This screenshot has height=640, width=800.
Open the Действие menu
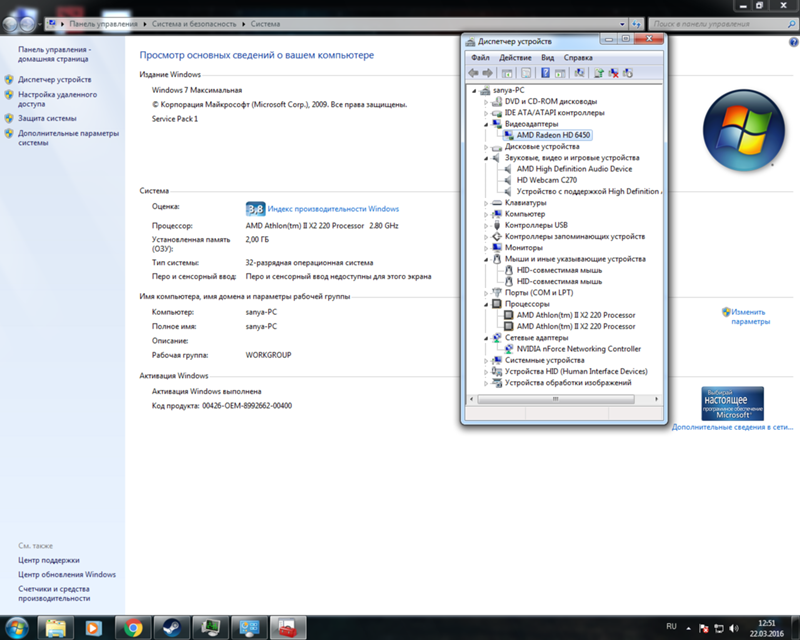tap(515, 58)
